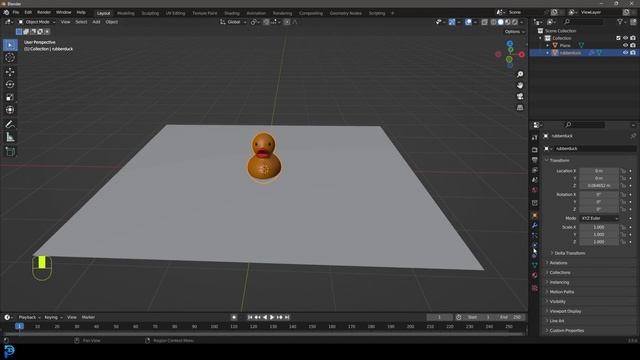Click the Location X value field
Screen dimensions: 640x360
click(599, 171)
